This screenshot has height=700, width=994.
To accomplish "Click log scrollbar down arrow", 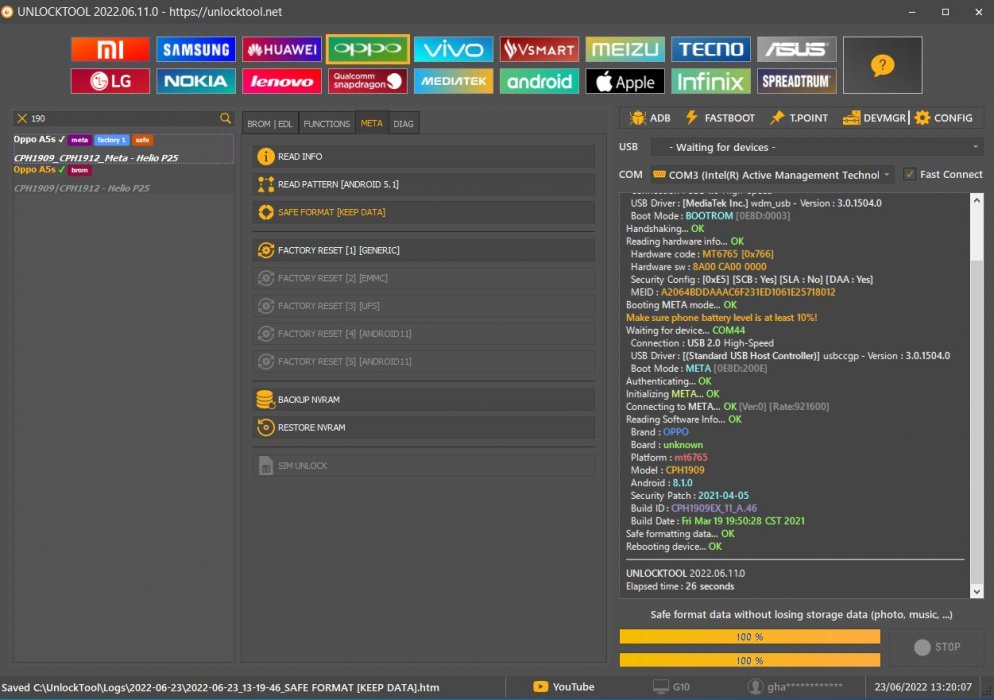I will [x=976, y=591].
